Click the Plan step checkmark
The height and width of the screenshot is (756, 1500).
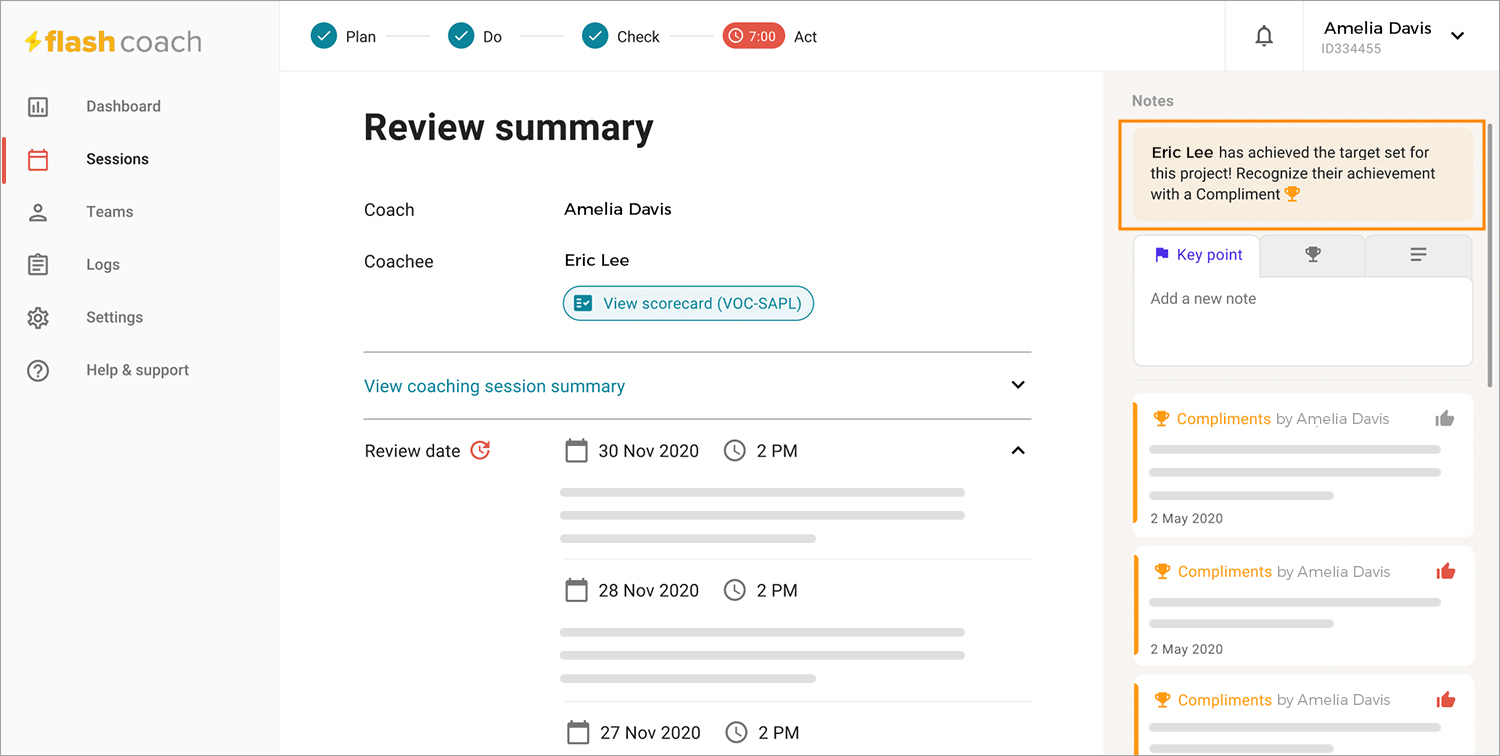(x=323, y=36)
